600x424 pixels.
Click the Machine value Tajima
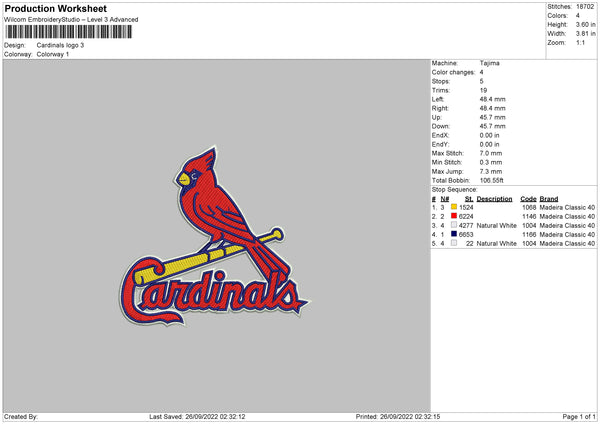489,63
